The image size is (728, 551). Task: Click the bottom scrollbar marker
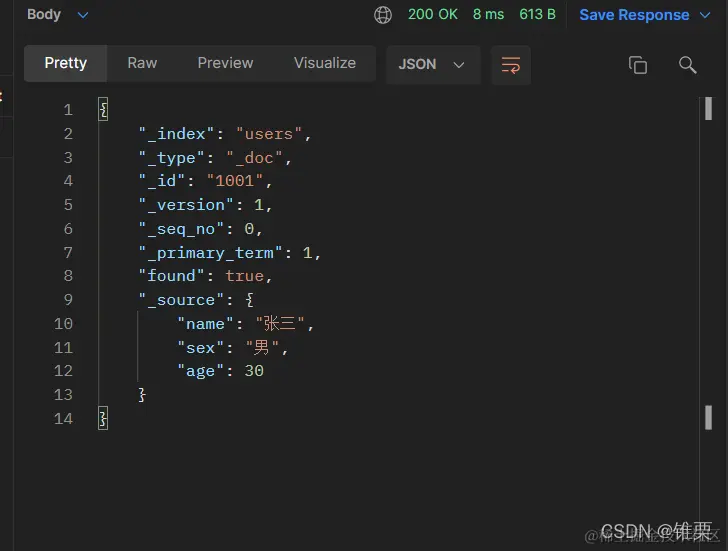708,418
